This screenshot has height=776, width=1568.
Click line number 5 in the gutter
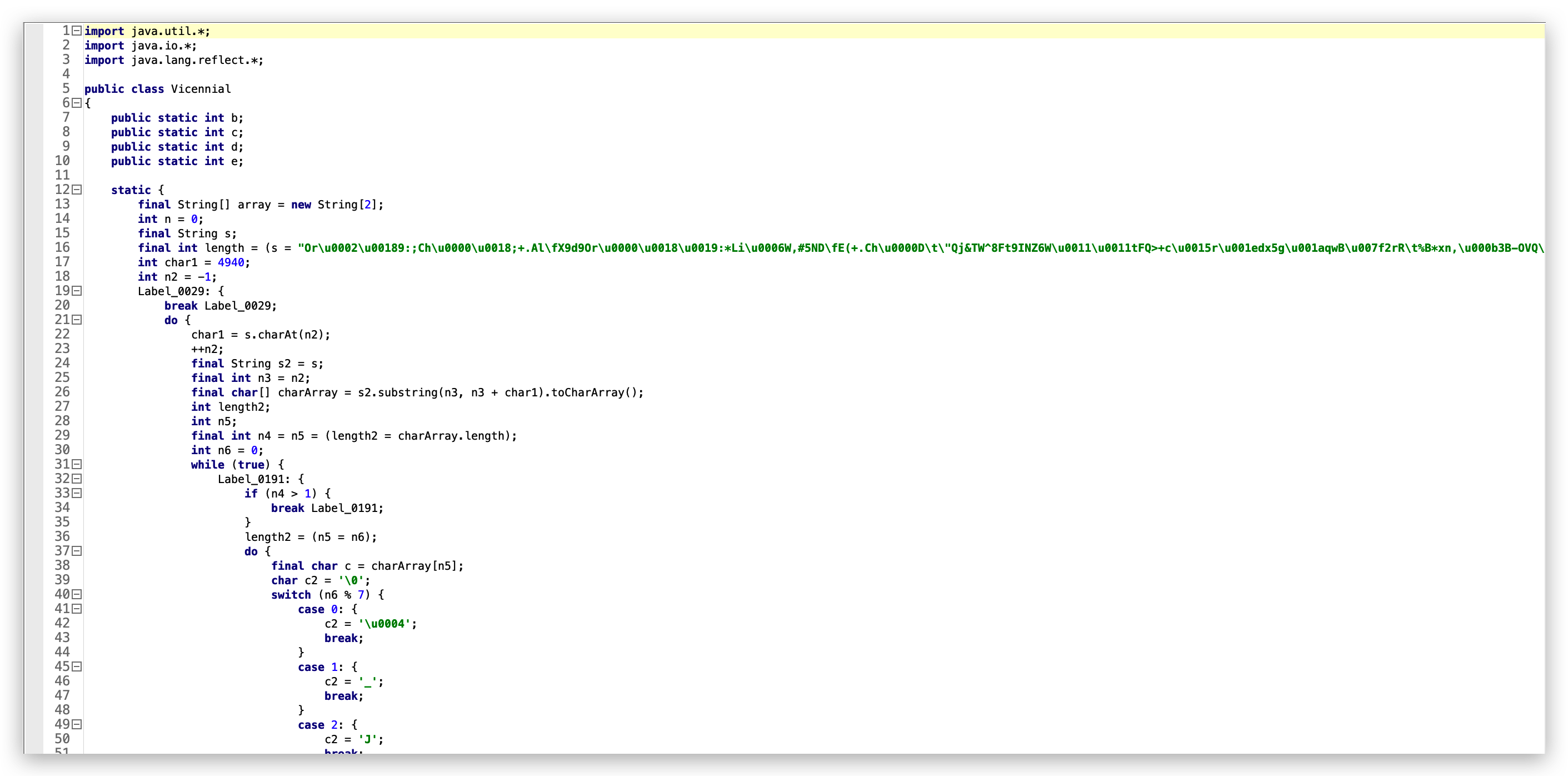(66, 88)
